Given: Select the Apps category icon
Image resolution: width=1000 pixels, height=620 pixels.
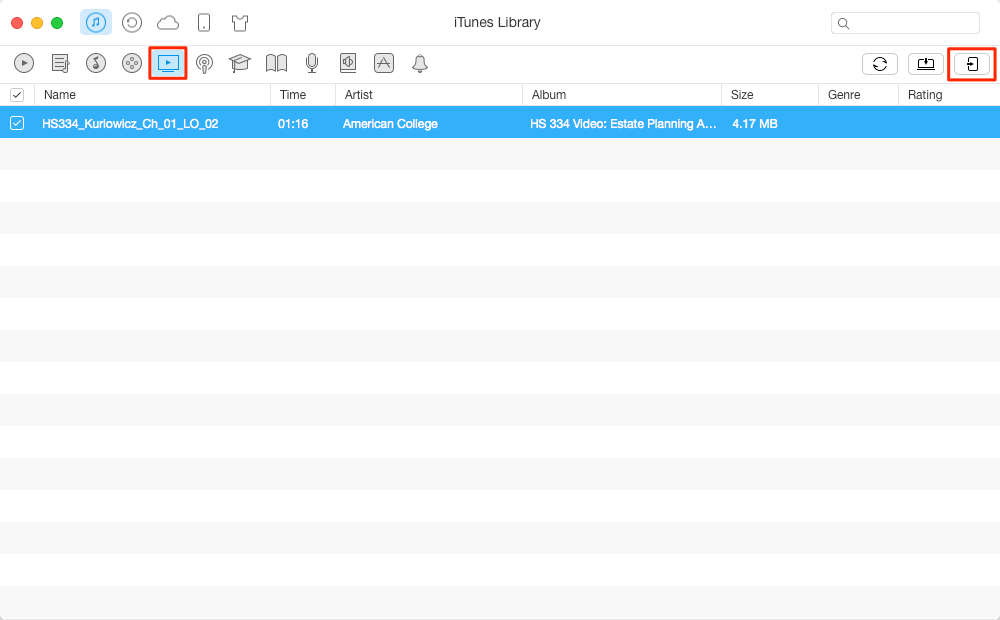Looking at the screenshot, I should tap(384, 63).
